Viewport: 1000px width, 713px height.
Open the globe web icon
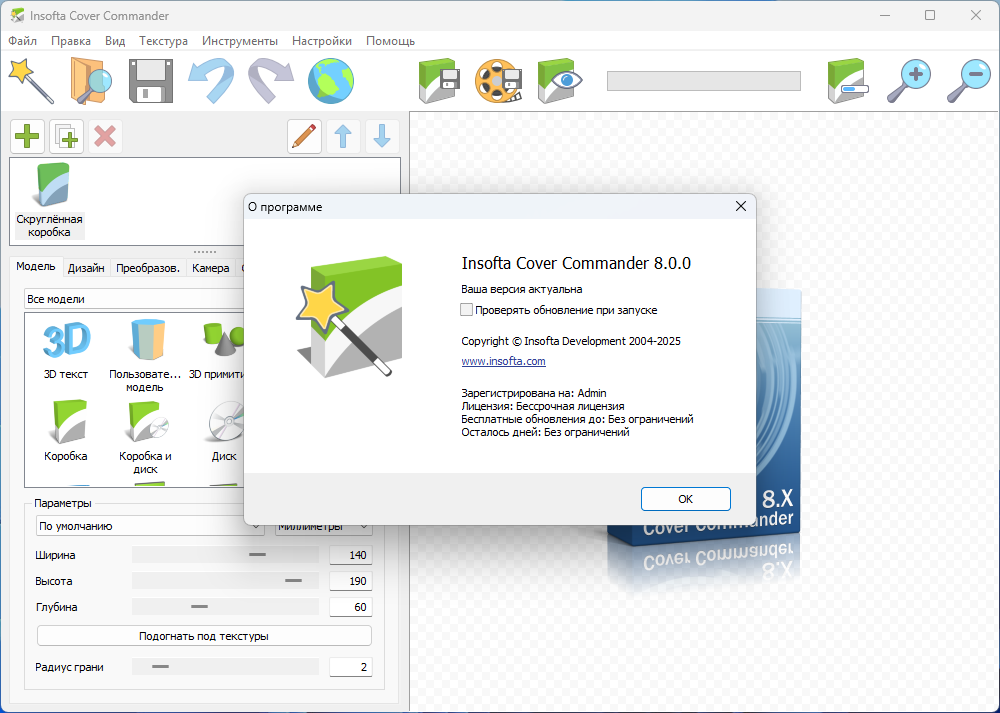point(330,80)
